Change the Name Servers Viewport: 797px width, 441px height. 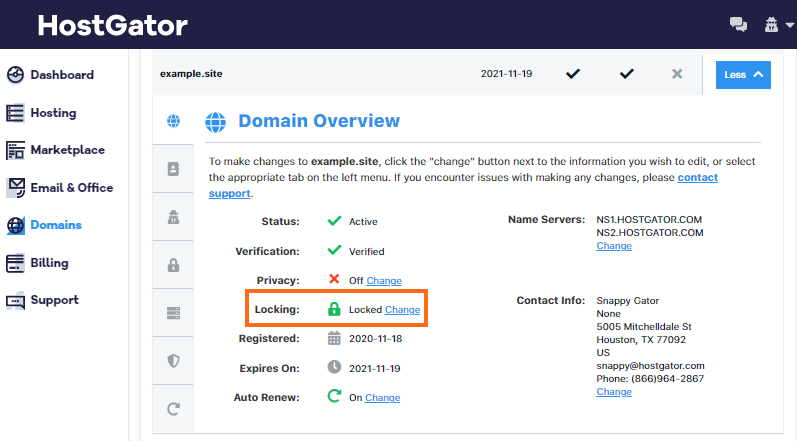pos(614,245)
